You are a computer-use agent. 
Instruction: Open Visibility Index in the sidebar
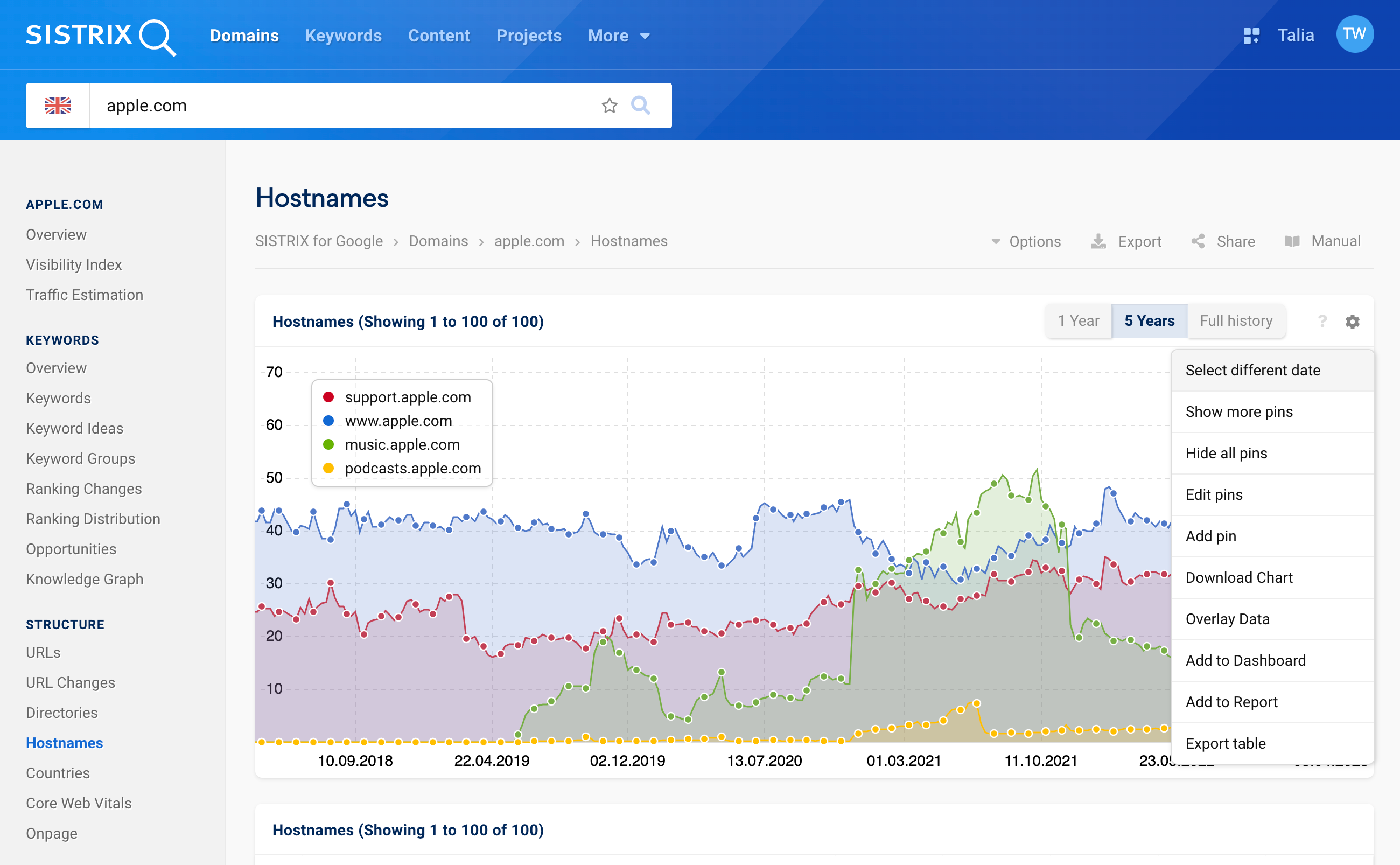point(74,265)
